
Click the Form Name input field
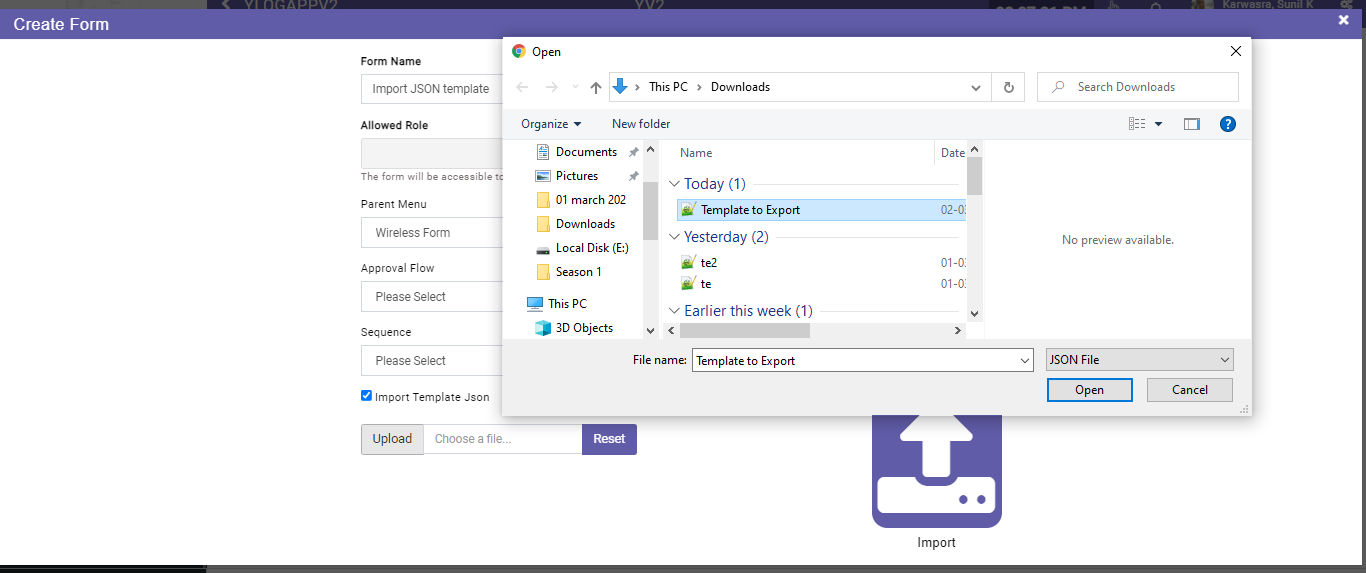point(431,89)
